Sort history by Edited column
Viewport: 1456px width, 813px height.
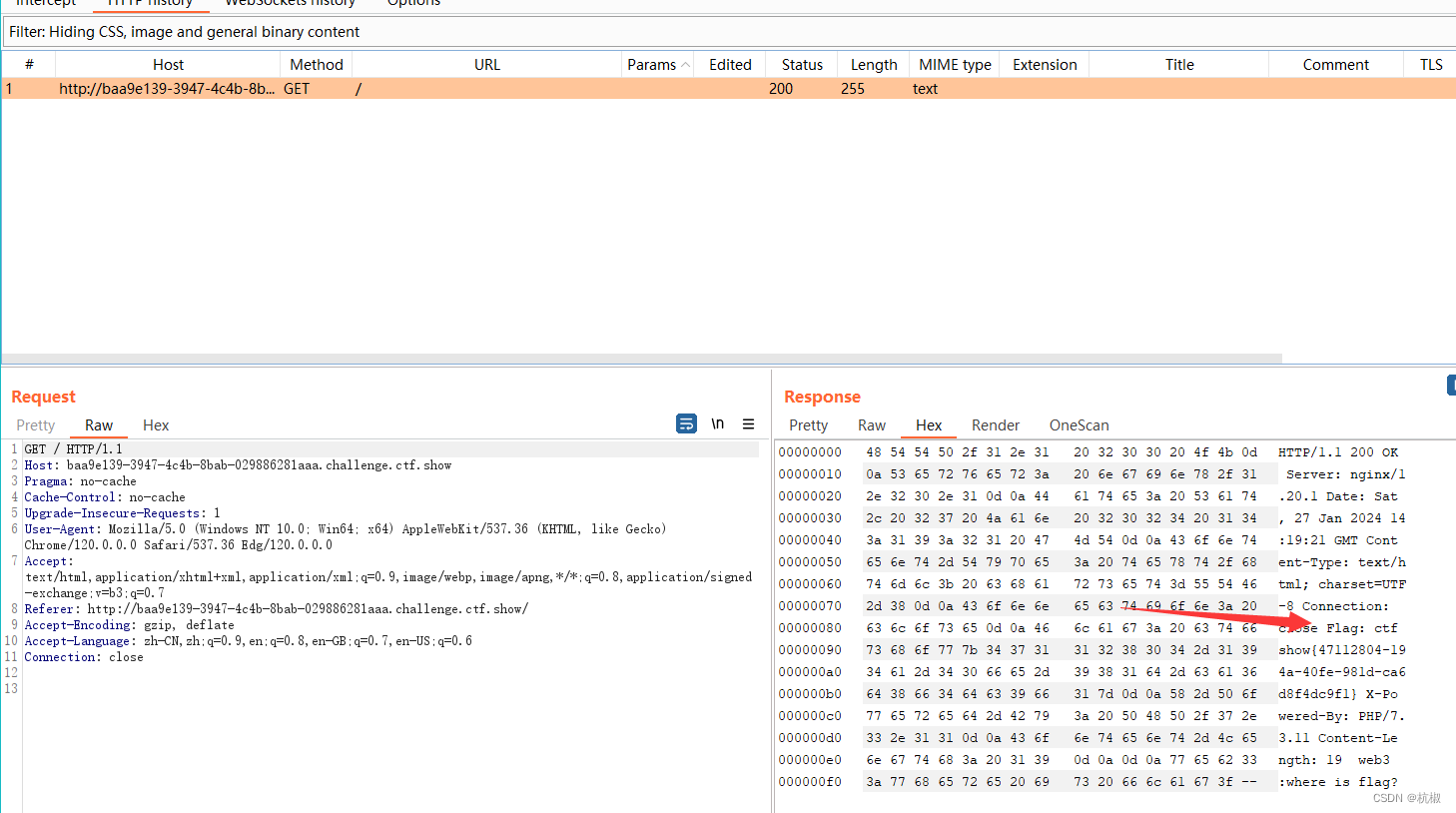coord(730,65)
